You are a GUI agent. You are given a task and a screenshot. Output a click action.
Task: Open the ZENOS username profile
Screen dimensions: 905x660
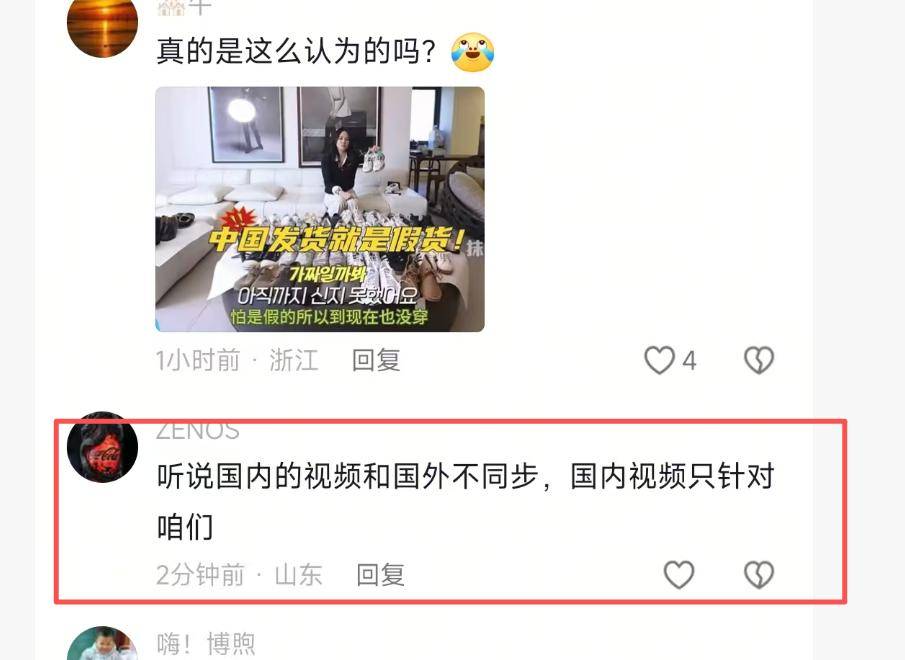197,431
